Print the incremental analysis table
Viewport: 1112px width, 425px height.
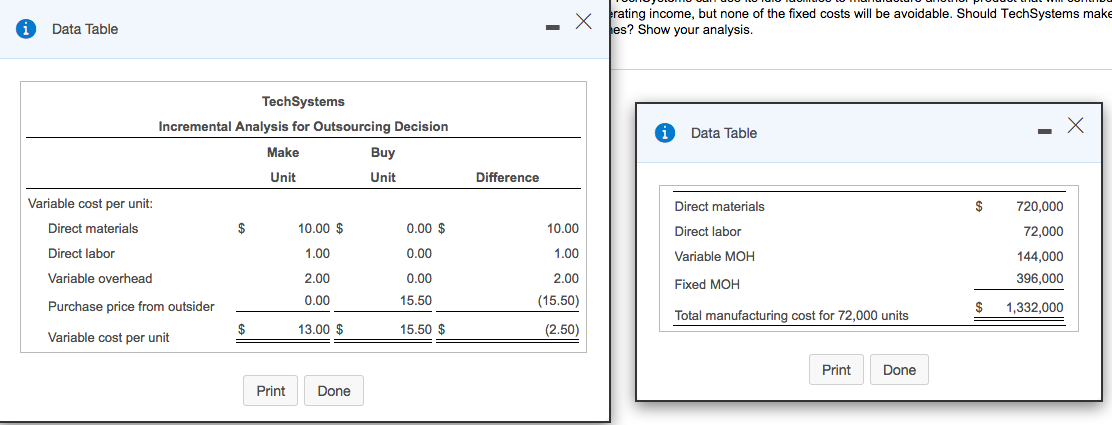click(x=271, y=391)
